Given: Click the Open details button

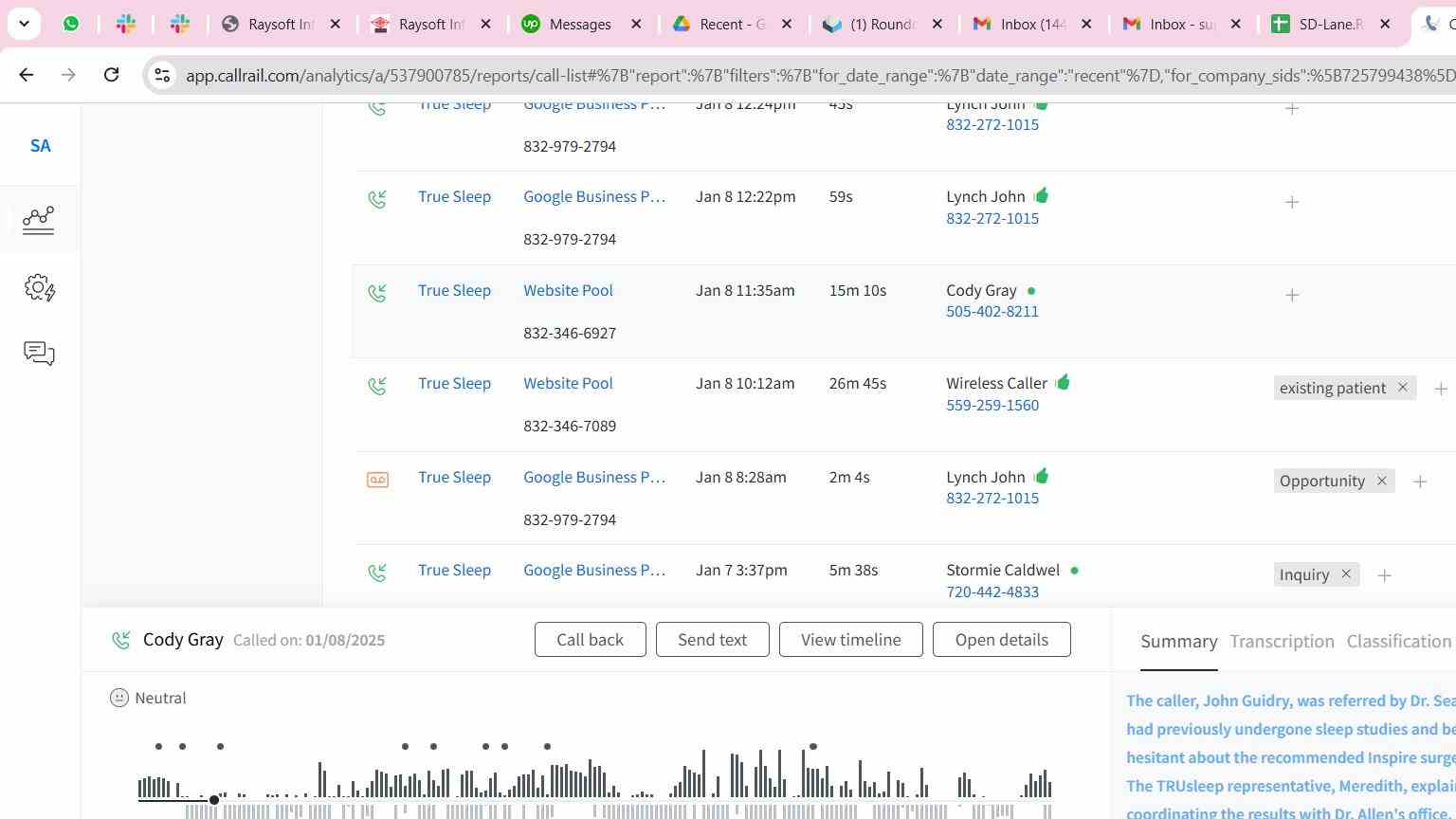Looking at the screenshot, I should coord(1002,640).
